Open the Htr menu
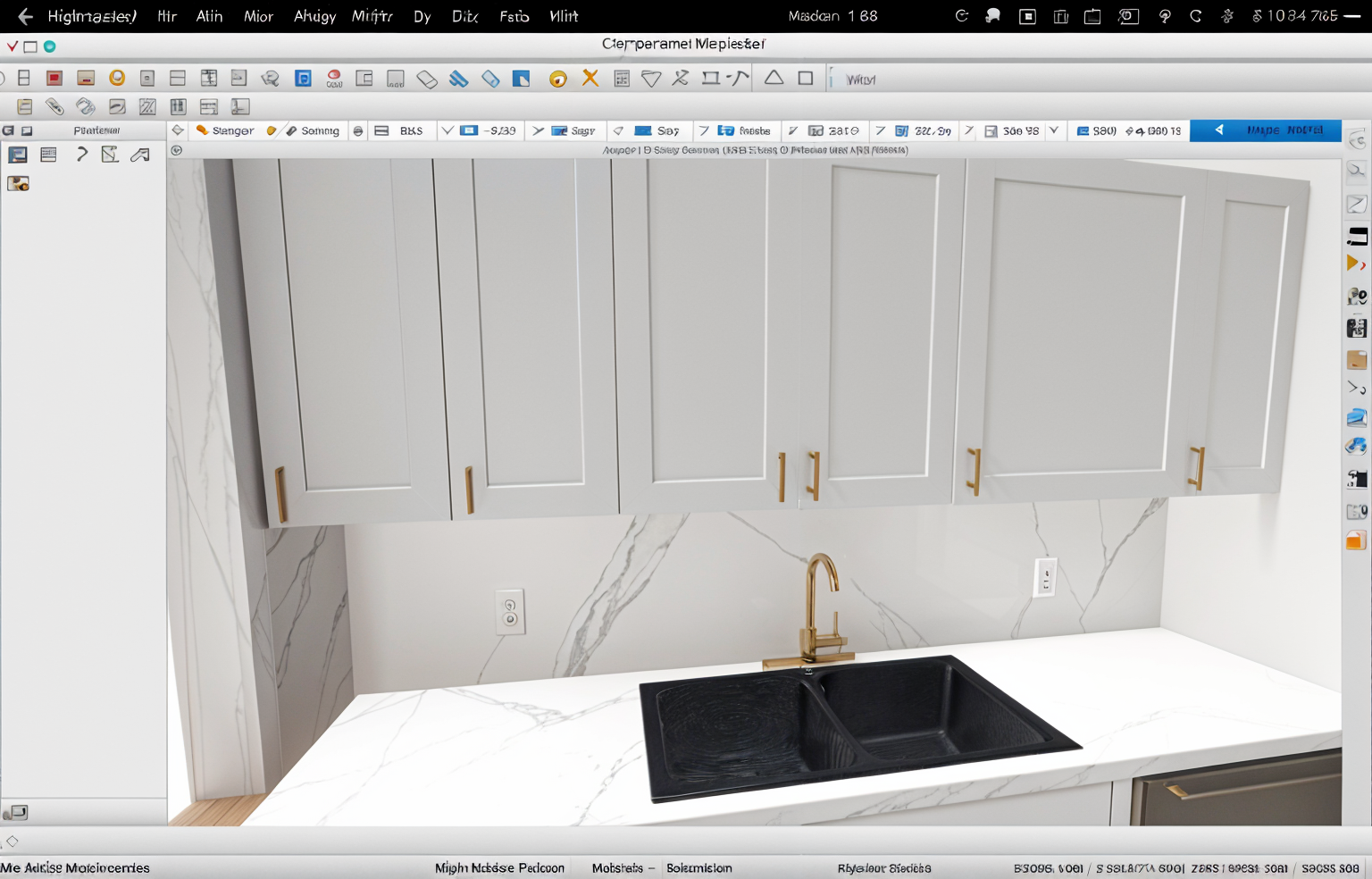The height and width of the screenshot is (879, 1372). coord(167,16)
